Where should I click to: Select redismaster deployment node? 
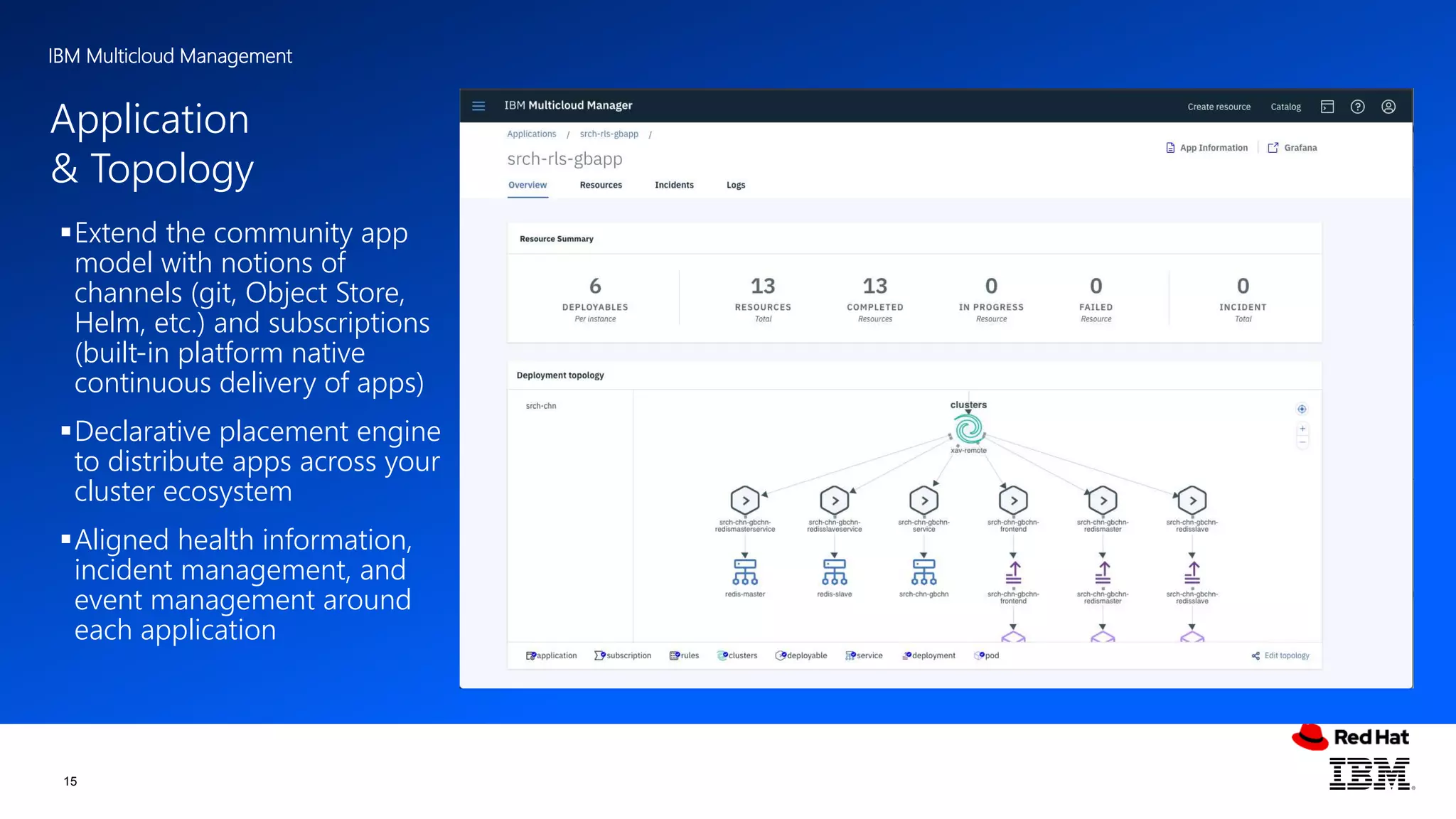(x=1103, y=572)
